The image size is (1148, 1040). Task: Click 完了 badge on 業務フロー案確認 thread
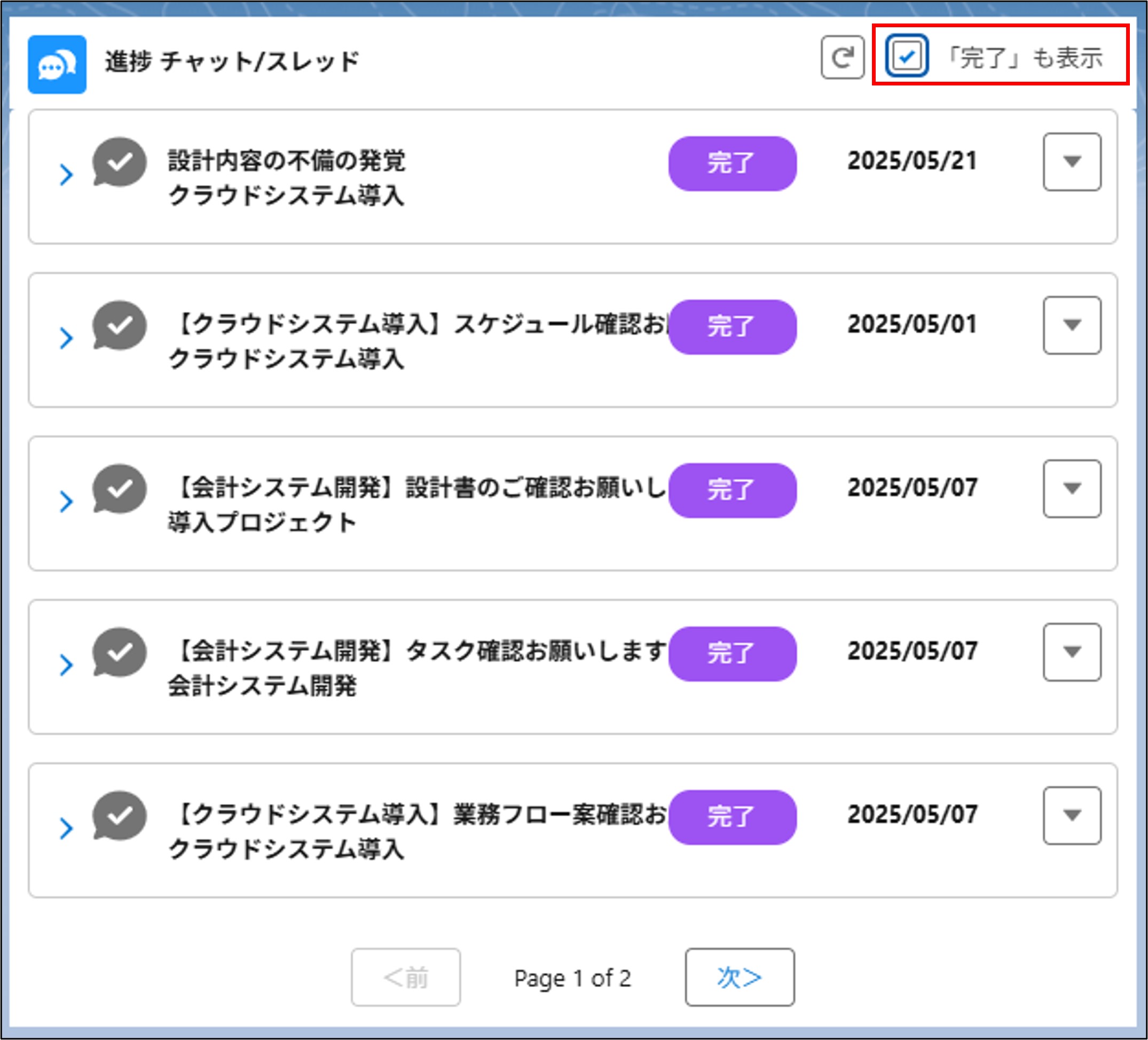tap(732, 817)
